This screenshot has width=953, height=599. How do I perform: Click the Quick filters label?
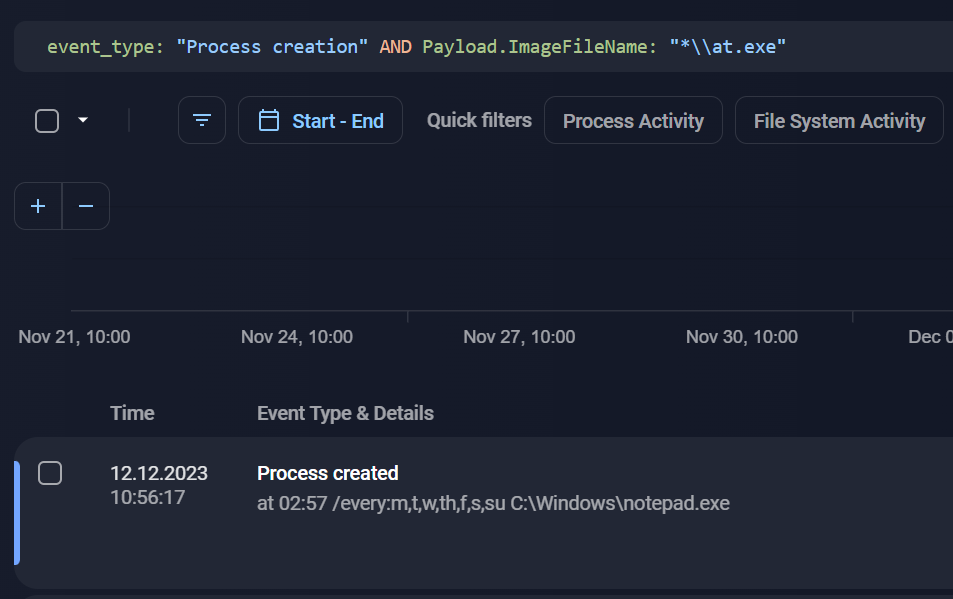point(479,120)
